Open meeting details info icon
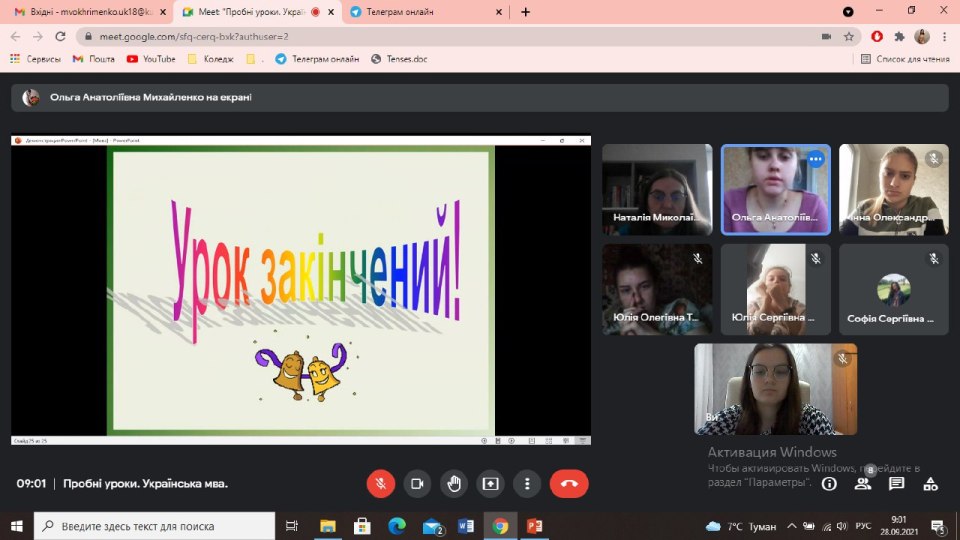Image resolution: width=960 pixels, height=540 pixels. click(829, 483)
